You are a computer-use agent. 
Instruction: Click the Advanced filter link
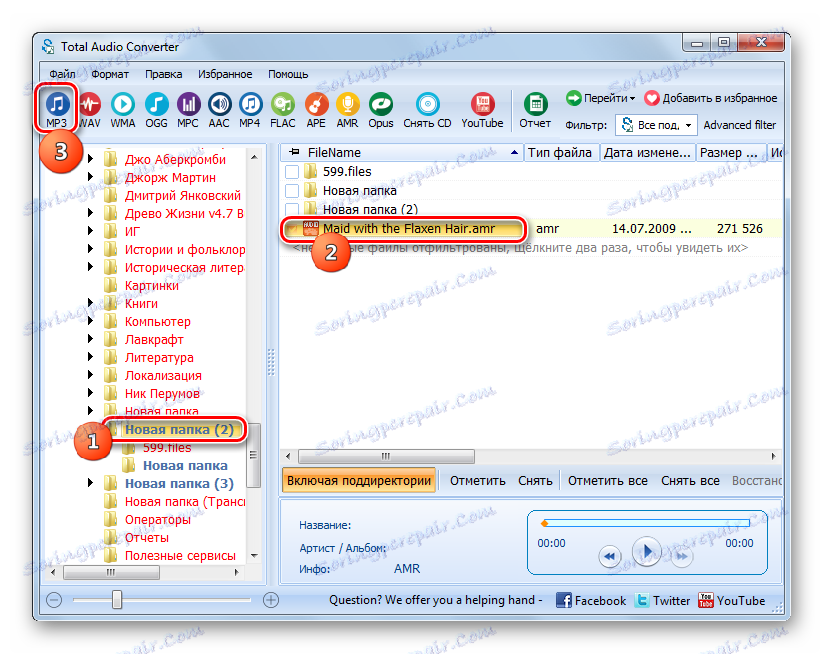click(x=739, y=125)
